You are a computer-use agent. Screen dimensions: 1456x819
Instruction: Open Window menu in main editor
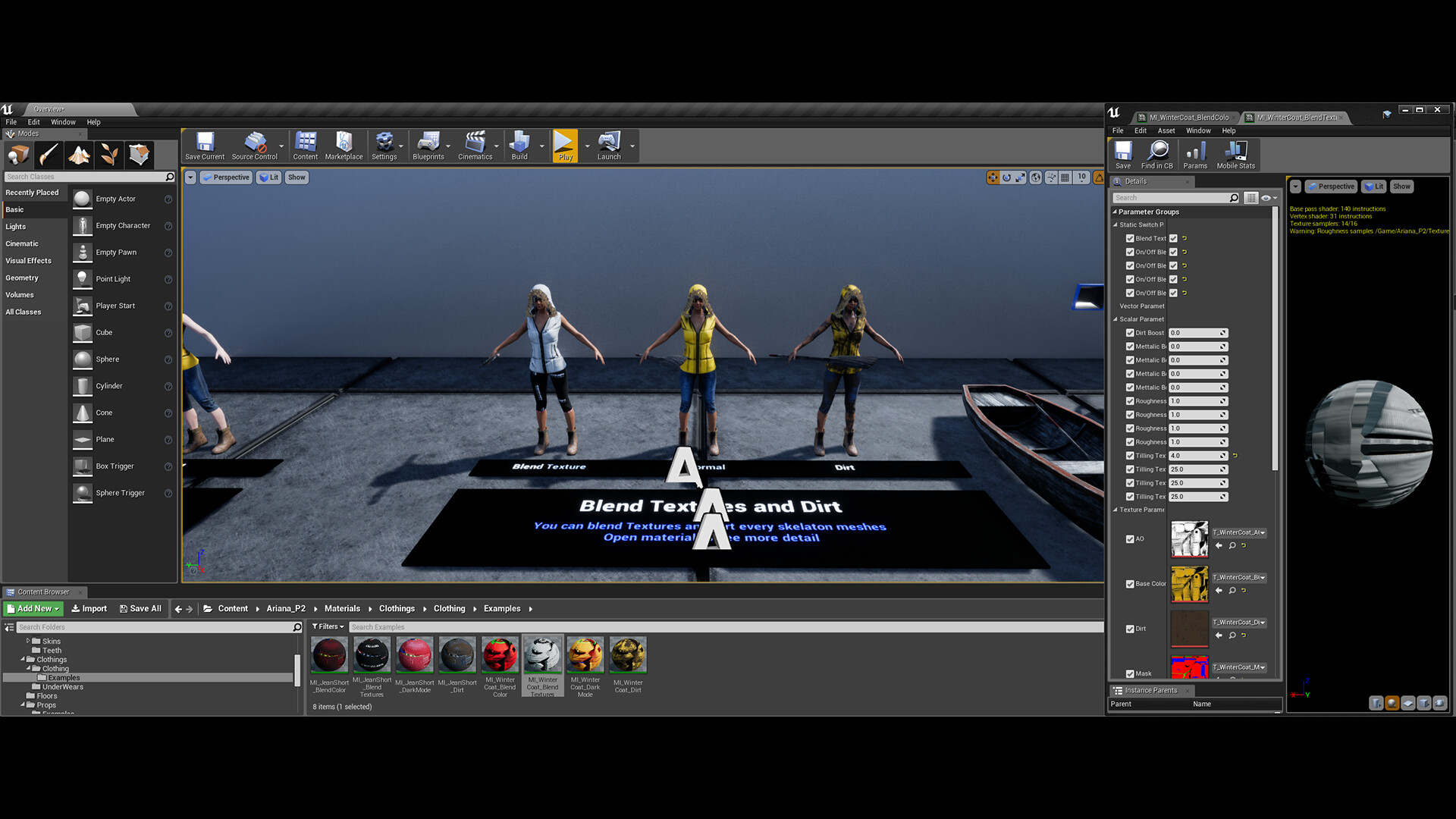click(63, 122)
